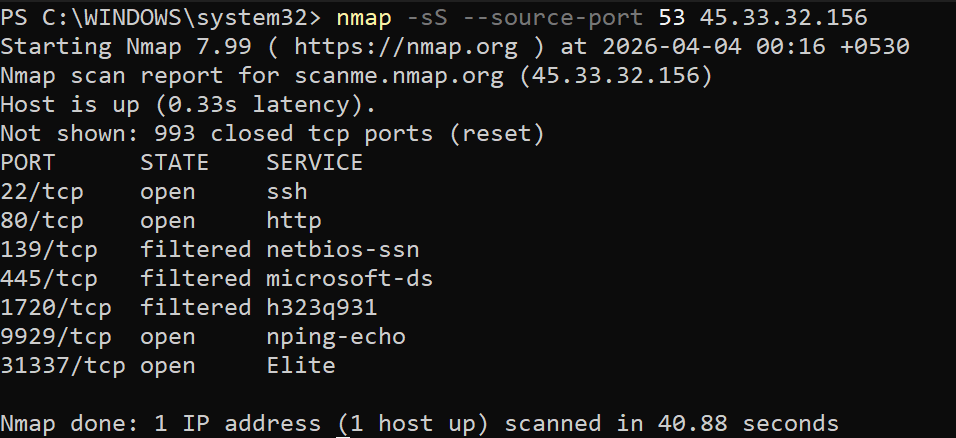956x438 pixels.
Task: Click the nping-echo service name
Action: (335, 336)
